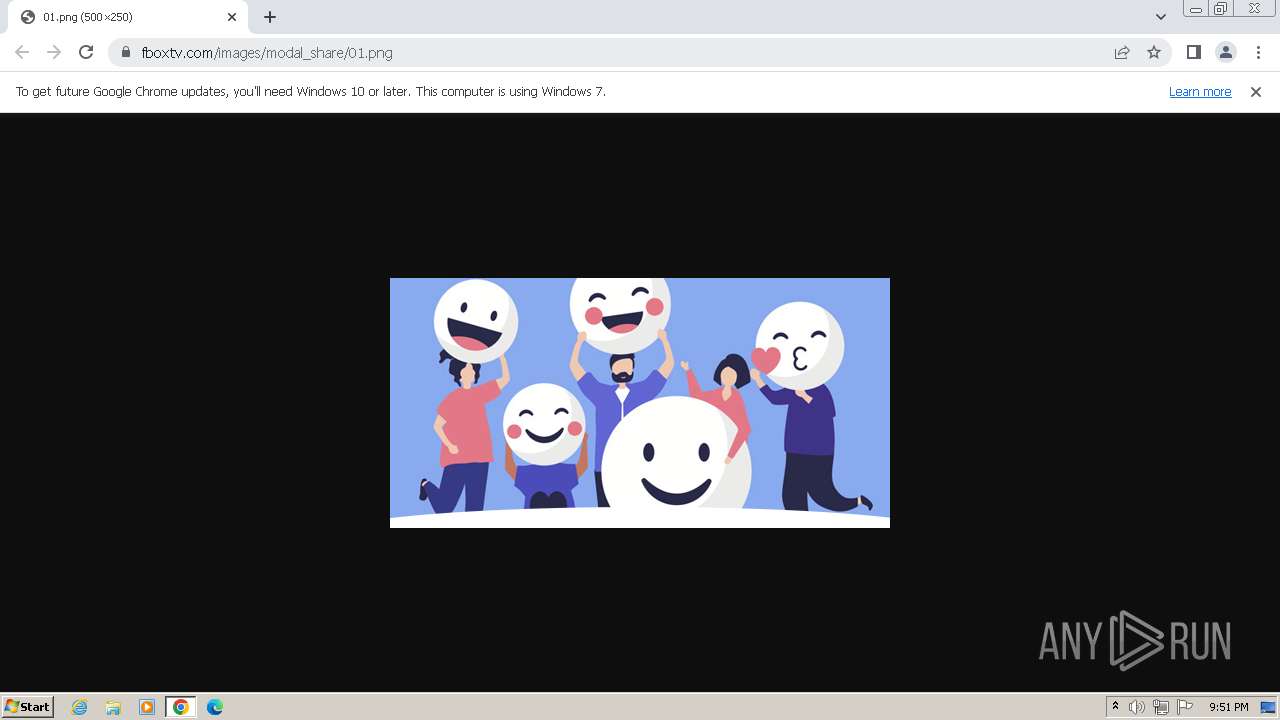The height and width of the screenshot is (720, 1280).
Task: Click the emoji people image
Action: click(640, 403)
